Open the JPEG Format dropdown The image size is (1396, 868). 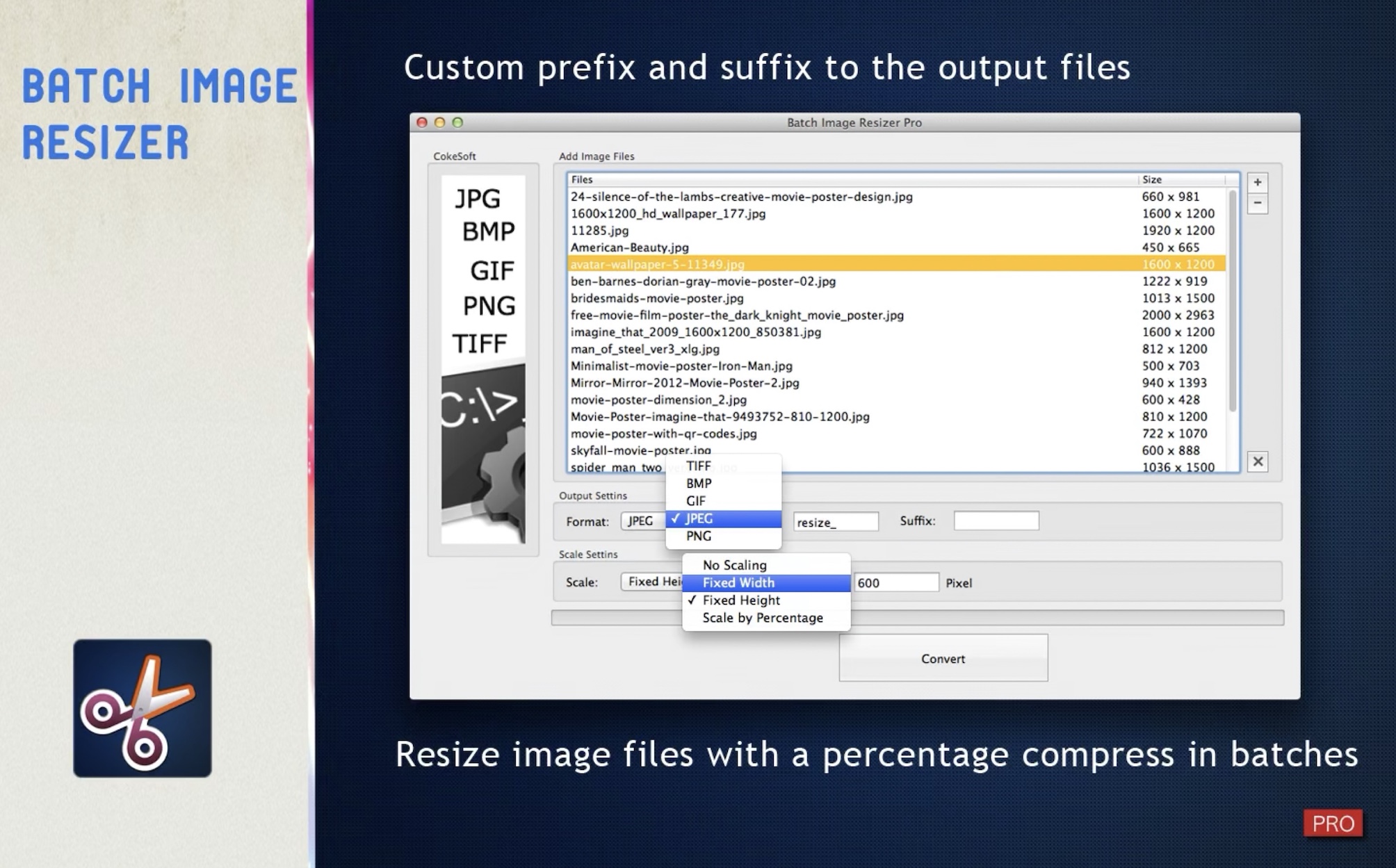click(x=642, y=521)
